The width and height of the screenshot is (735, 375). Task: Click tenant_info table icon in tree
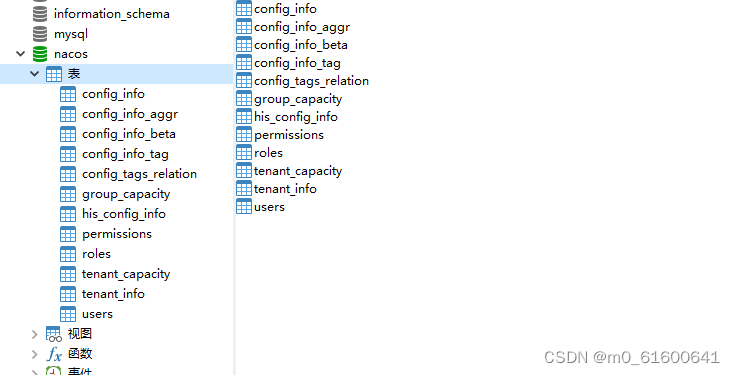pos(68,294)
